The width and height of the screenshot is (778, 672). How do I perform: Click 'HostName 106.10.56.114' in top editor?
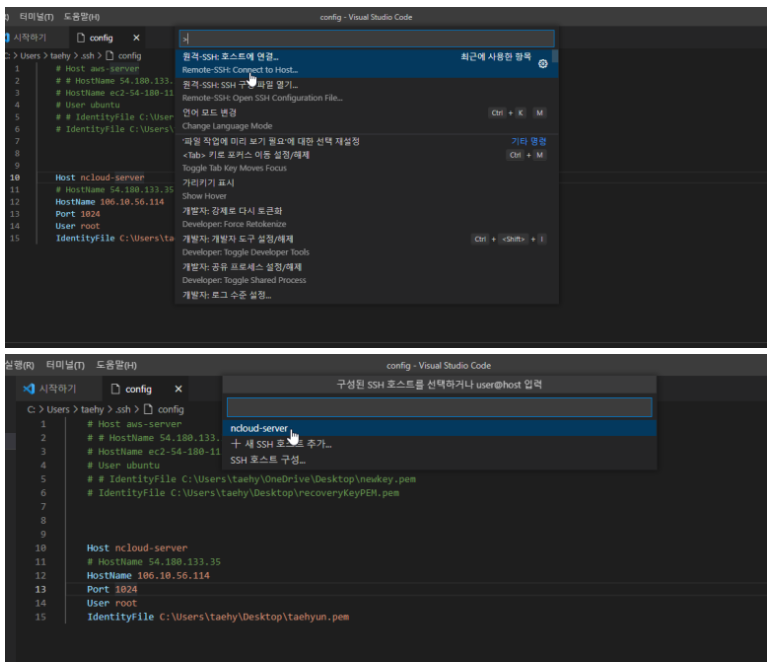110,202
